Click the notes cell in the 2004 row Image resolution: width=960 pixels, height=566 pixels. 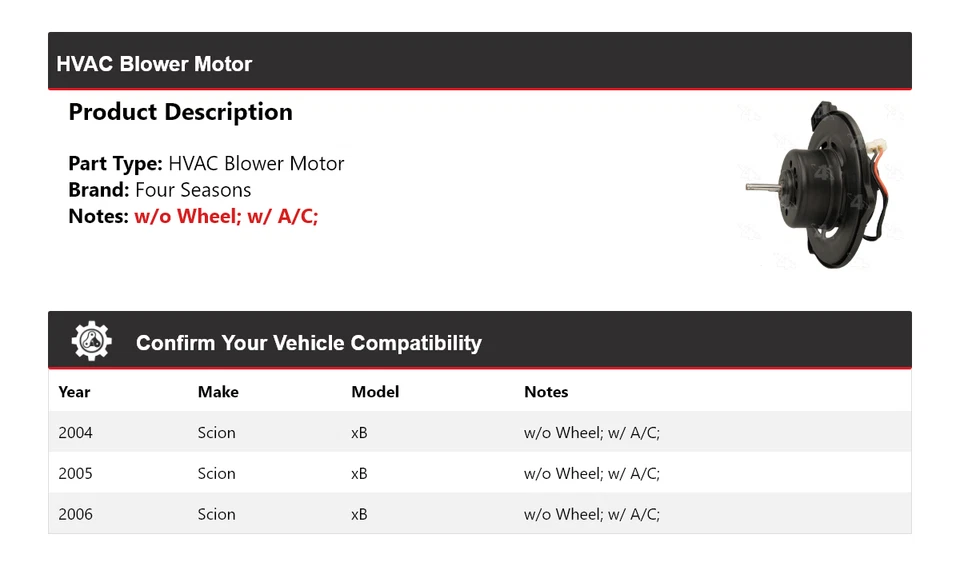pos(592,433)
